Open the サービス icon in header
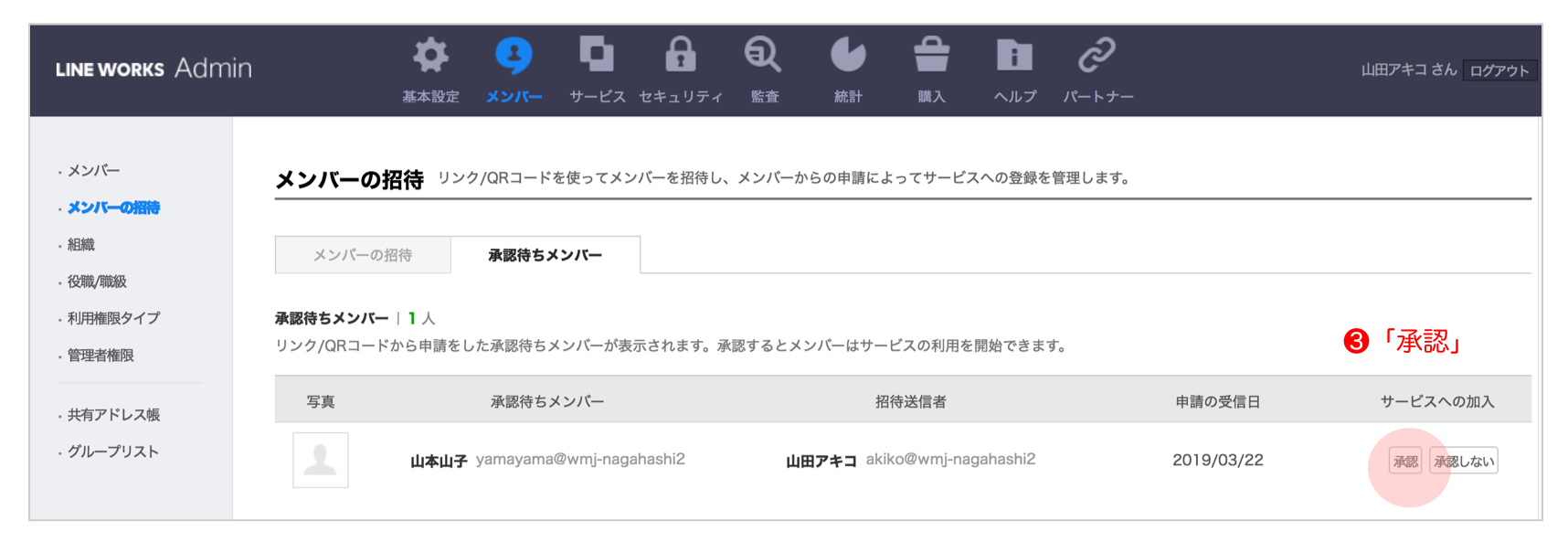 pos(597,54)
